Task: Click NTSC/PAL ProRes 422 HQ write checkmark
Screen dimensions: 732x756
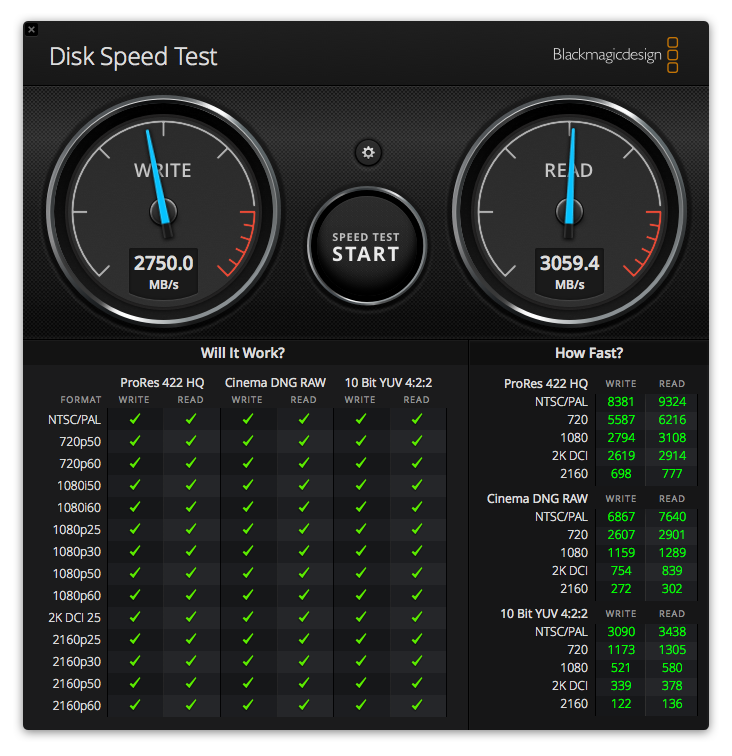Action: pyautogui.click(x=135, y=419)
